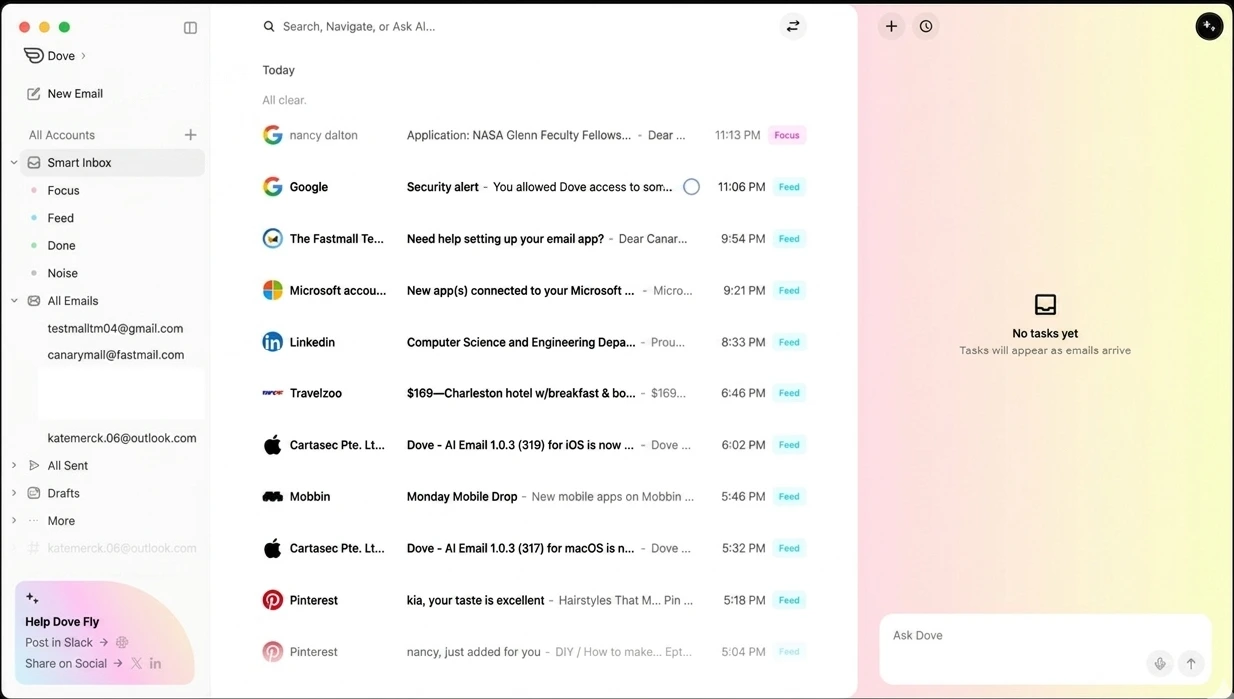1234x699 pixels.
Task: Click the Travelzoo sender logo
Action: [x=272, y=393]
